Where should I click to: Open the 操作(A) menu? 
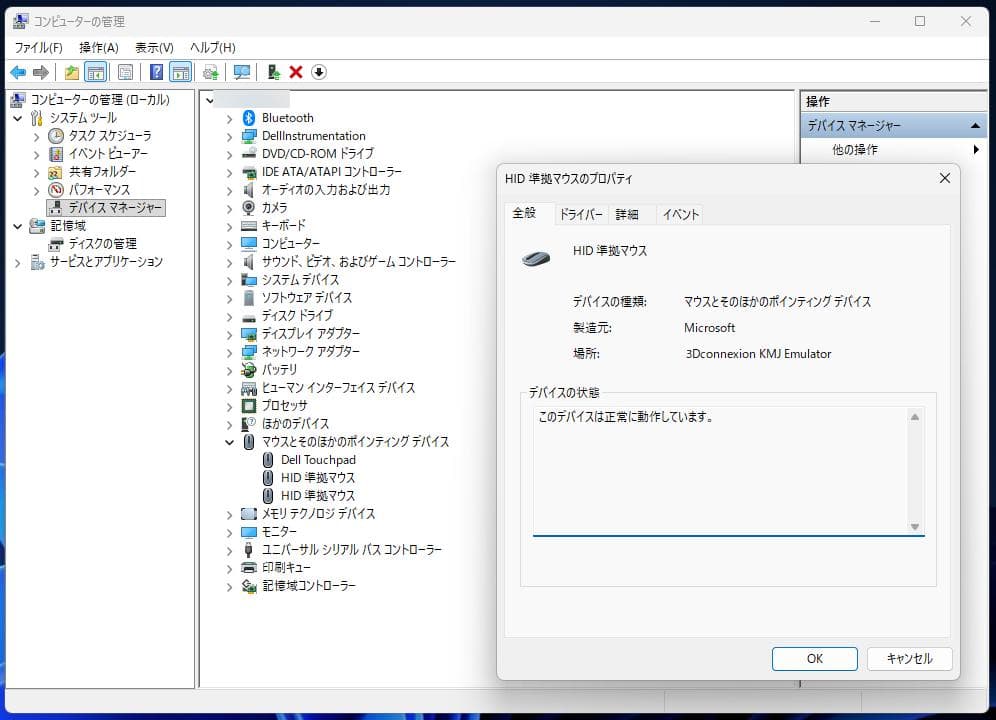[x=99, y=47]
